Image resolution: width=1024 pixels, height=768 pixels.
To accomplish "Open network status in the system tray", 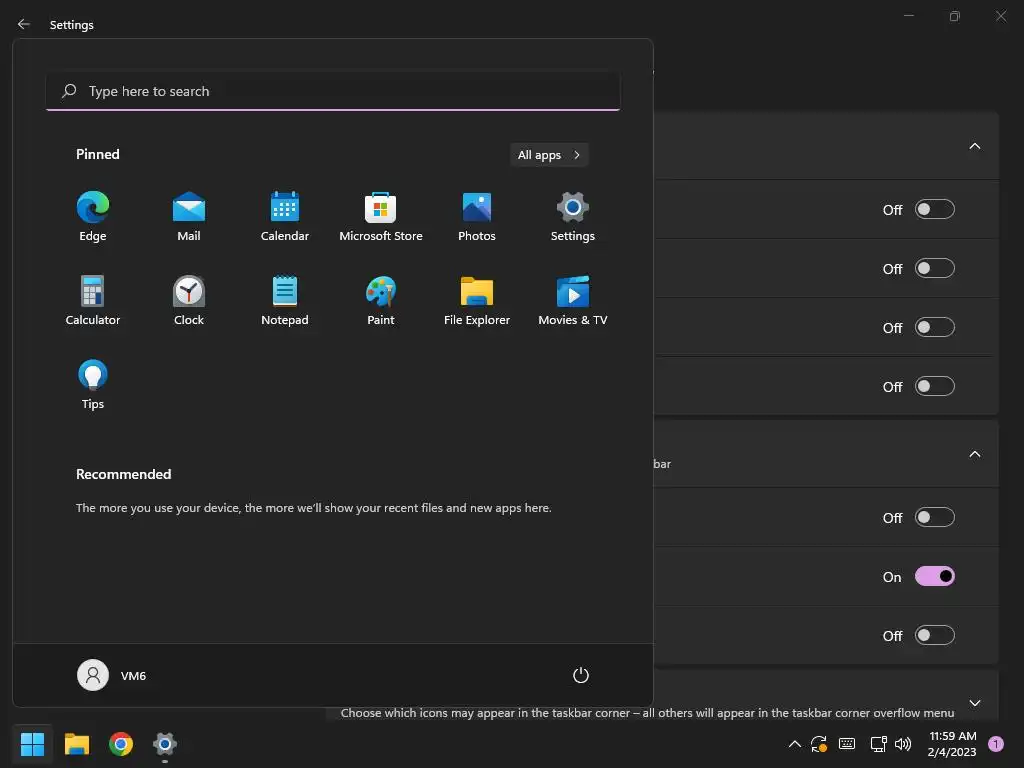I will click(878, 744).
